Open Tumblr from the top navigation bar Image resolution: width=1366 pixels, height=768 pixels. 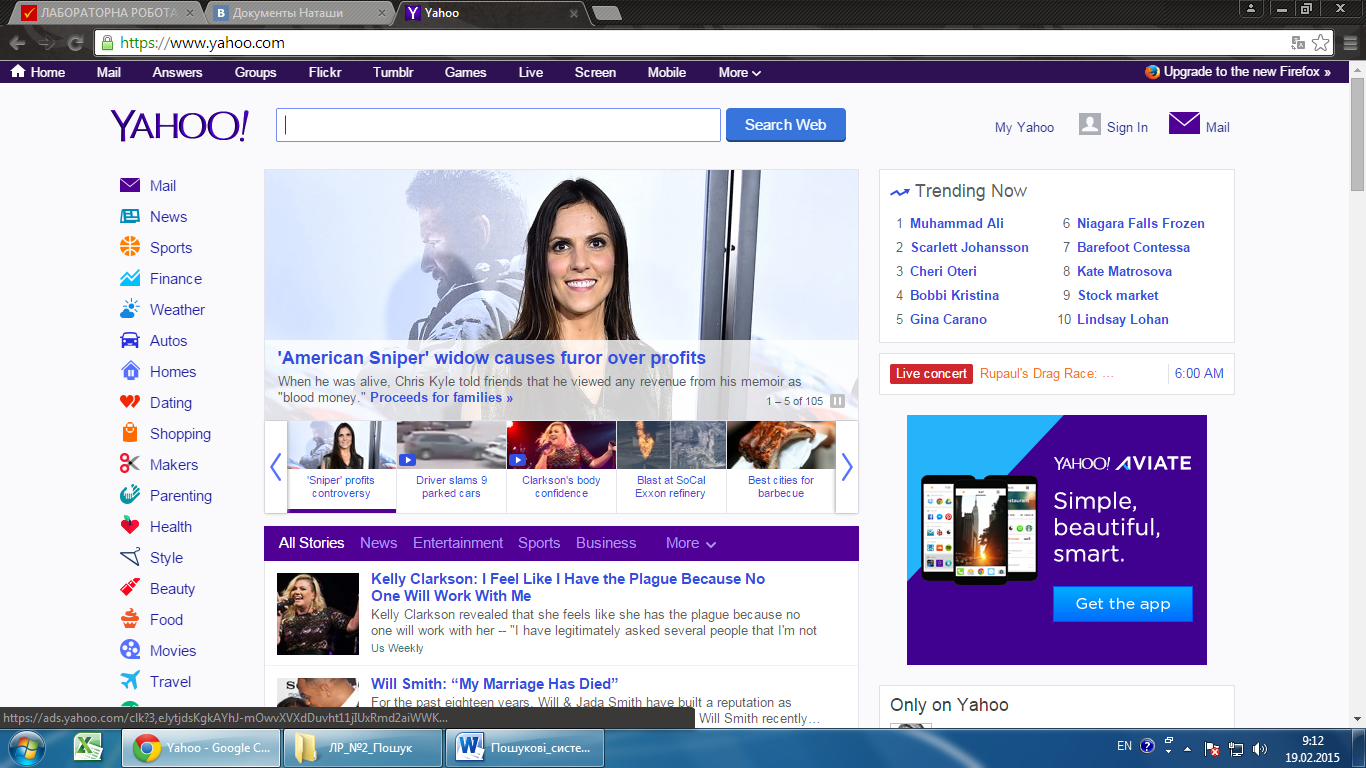[x=393, y=72]
